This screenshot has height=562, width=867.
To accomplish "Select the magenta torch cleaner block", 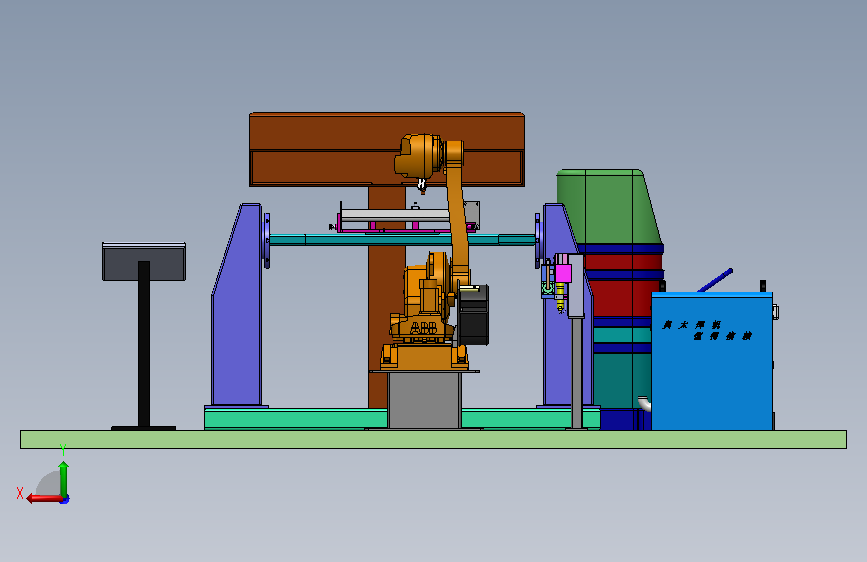I will (x=563, y=273).
